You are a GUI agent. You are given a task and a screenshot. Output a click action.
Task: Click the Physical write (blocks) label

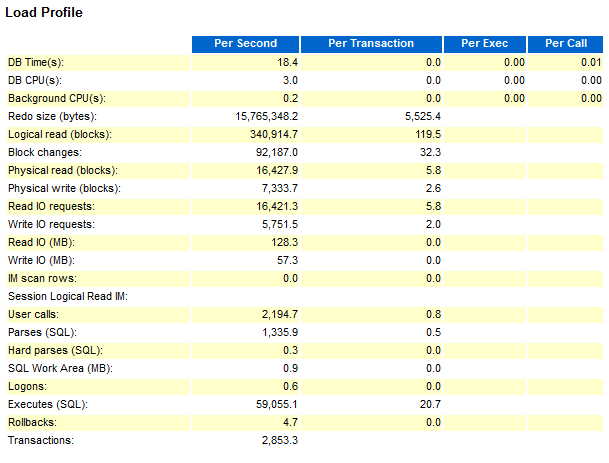pyautogui.click(x=64, y=188)
